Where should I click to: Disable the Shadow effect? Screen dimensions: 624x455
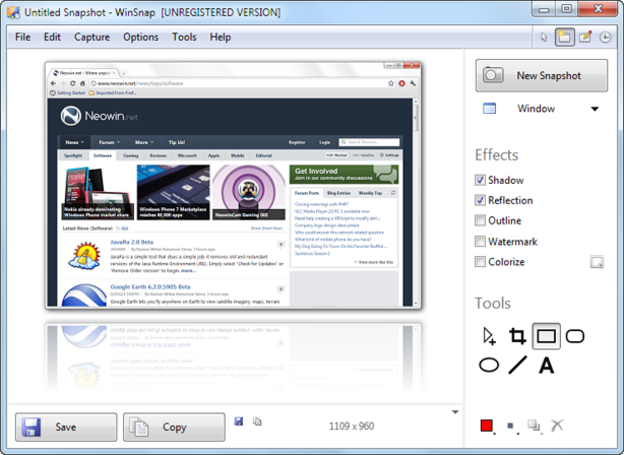point(480,180)
